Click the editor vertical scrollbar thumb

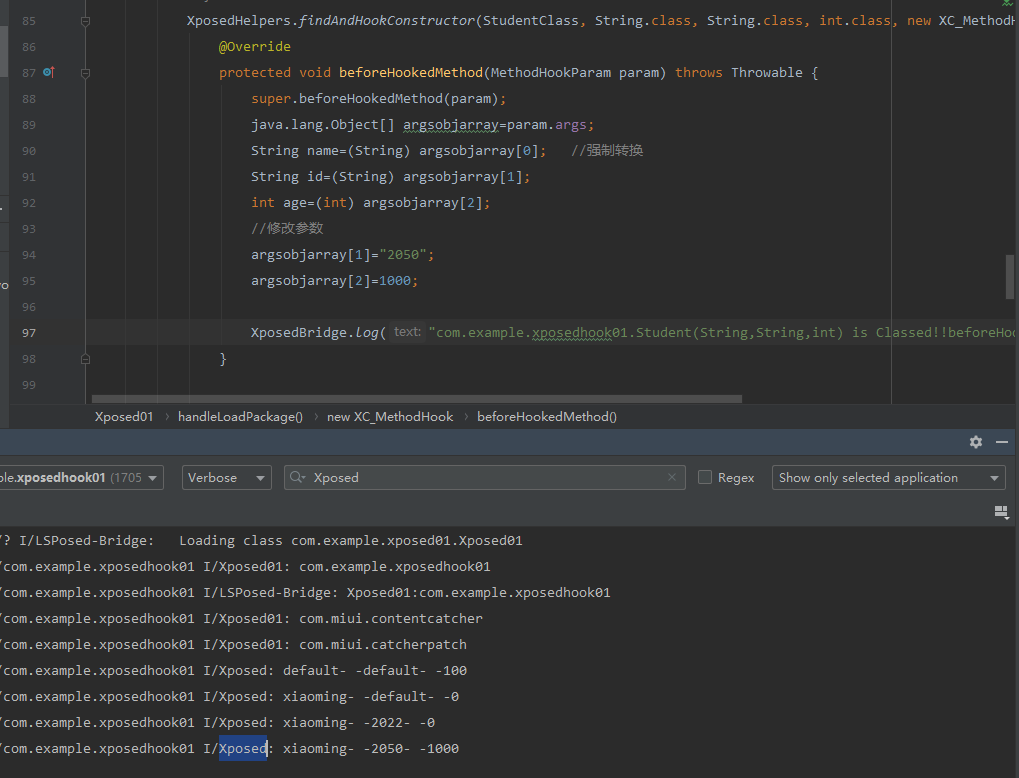[1010, 276]
